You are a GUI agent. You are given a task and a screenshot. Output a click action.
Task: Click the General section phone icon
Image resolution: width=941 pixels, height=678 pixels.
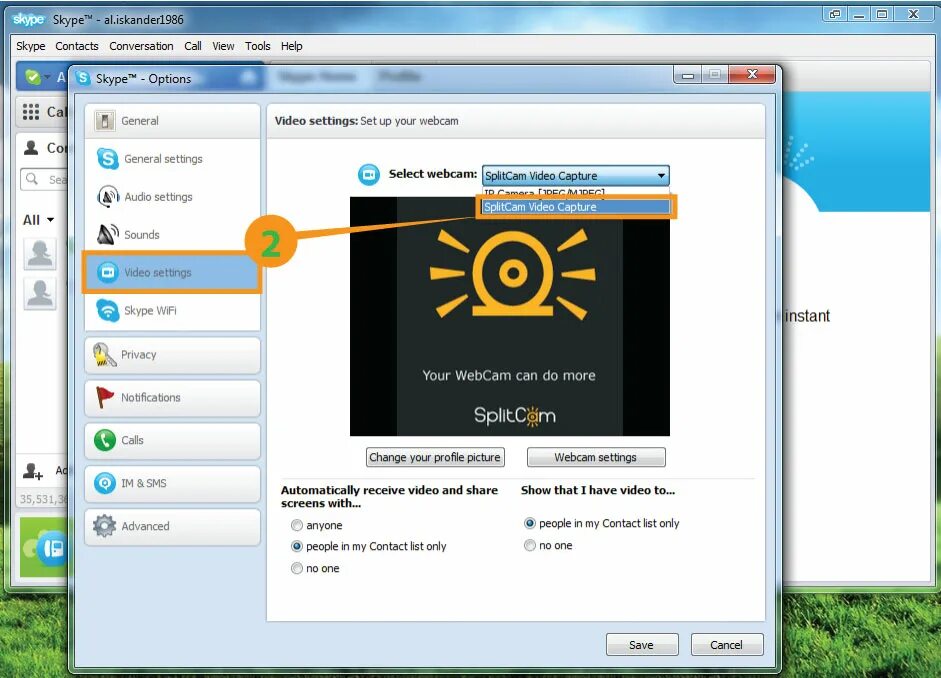coord(104,121)
